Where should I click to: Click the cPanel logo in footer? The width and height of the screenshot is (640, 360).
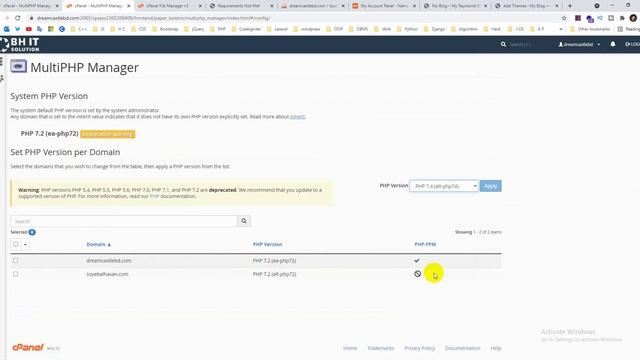(x=28, y=347)
